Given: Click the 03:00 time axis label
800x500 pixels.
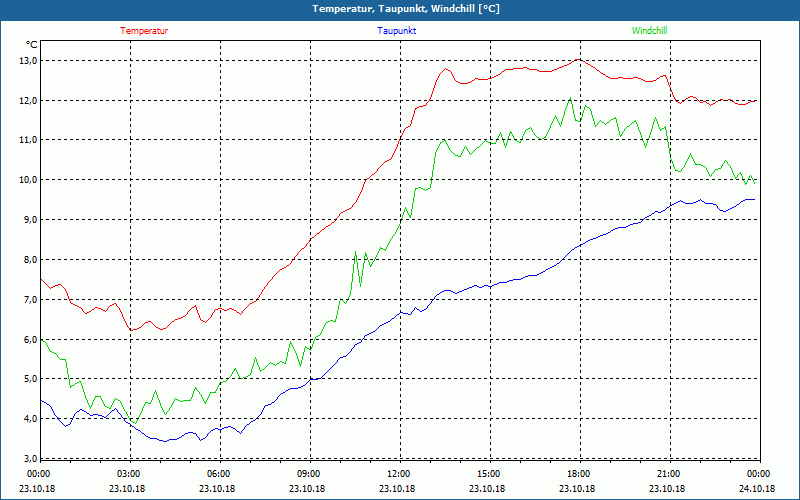Looking at the screenshot, I should [x=128, y=474].
